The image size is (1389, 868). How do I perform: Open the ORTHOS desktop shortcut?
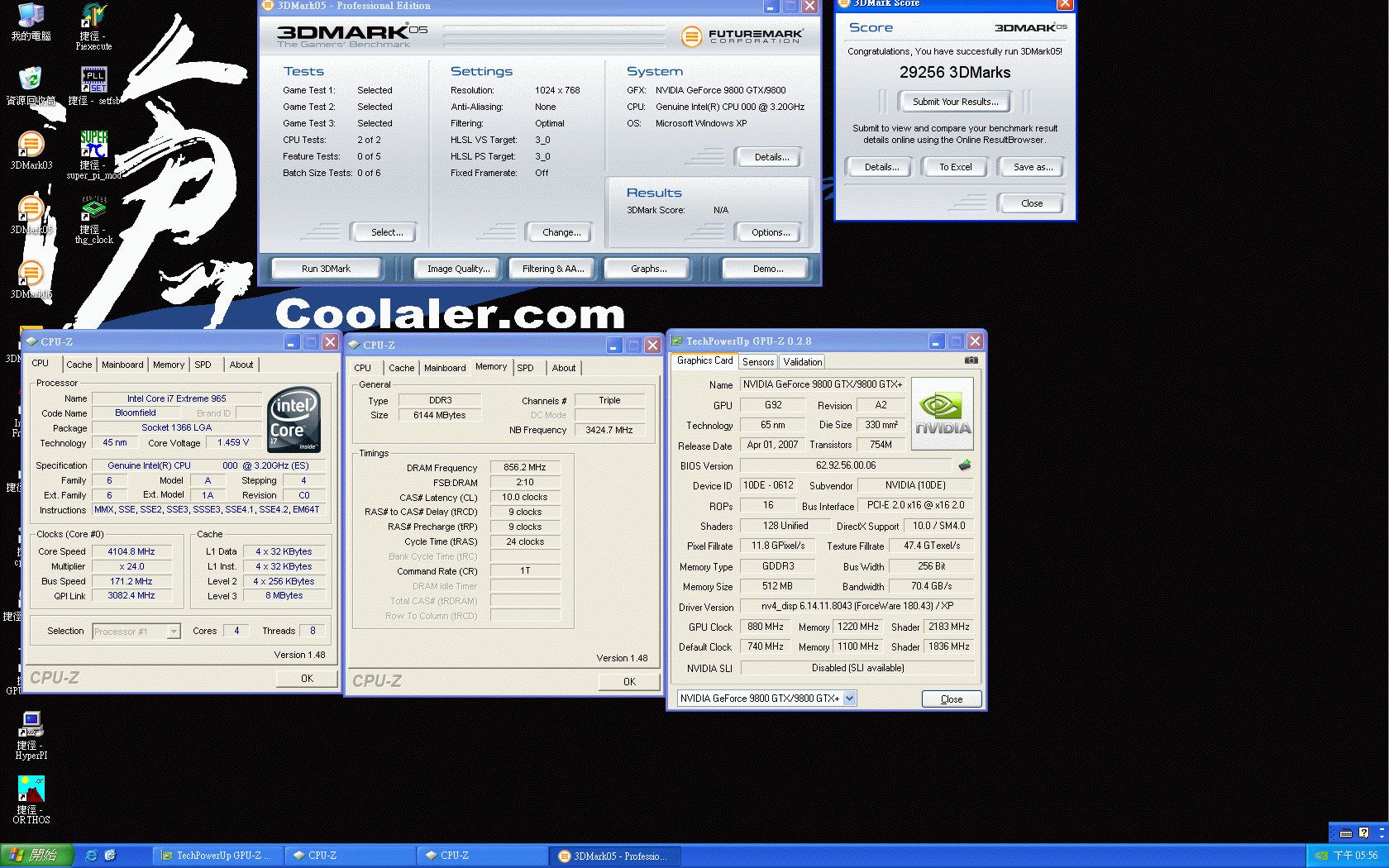click(31, 800)
